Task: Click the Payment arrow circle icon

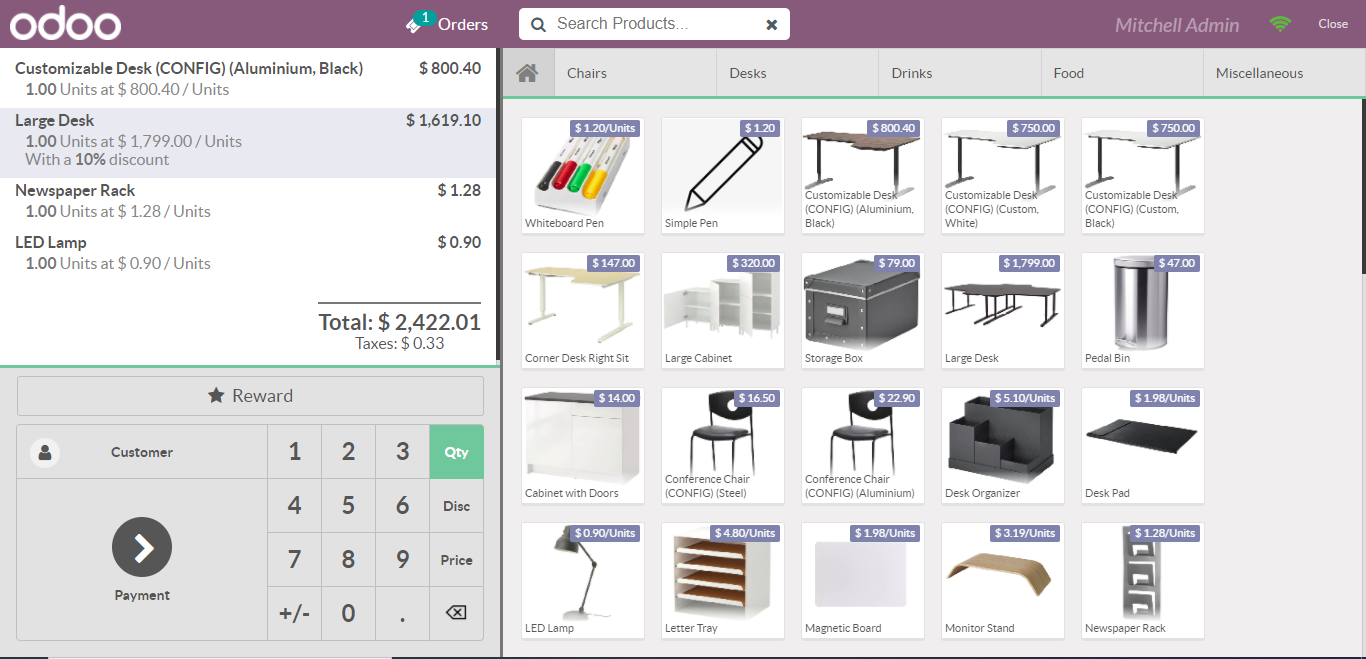Action: pos(142,547)
